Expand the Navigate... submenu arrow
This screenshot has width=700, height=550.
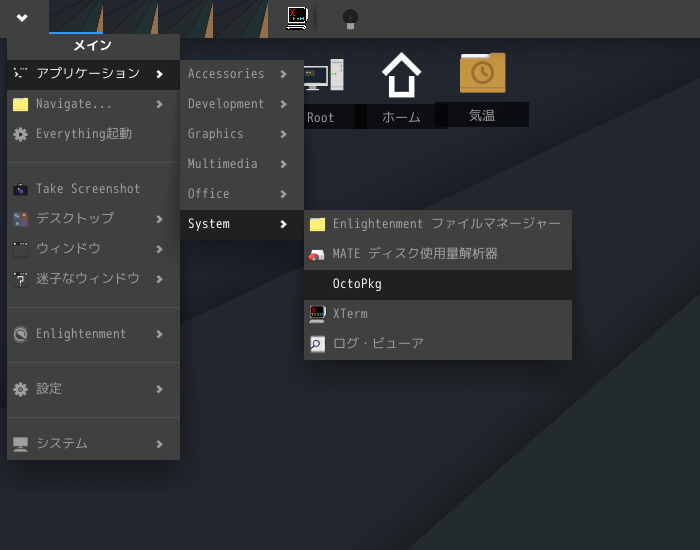[x=159, y=104]
